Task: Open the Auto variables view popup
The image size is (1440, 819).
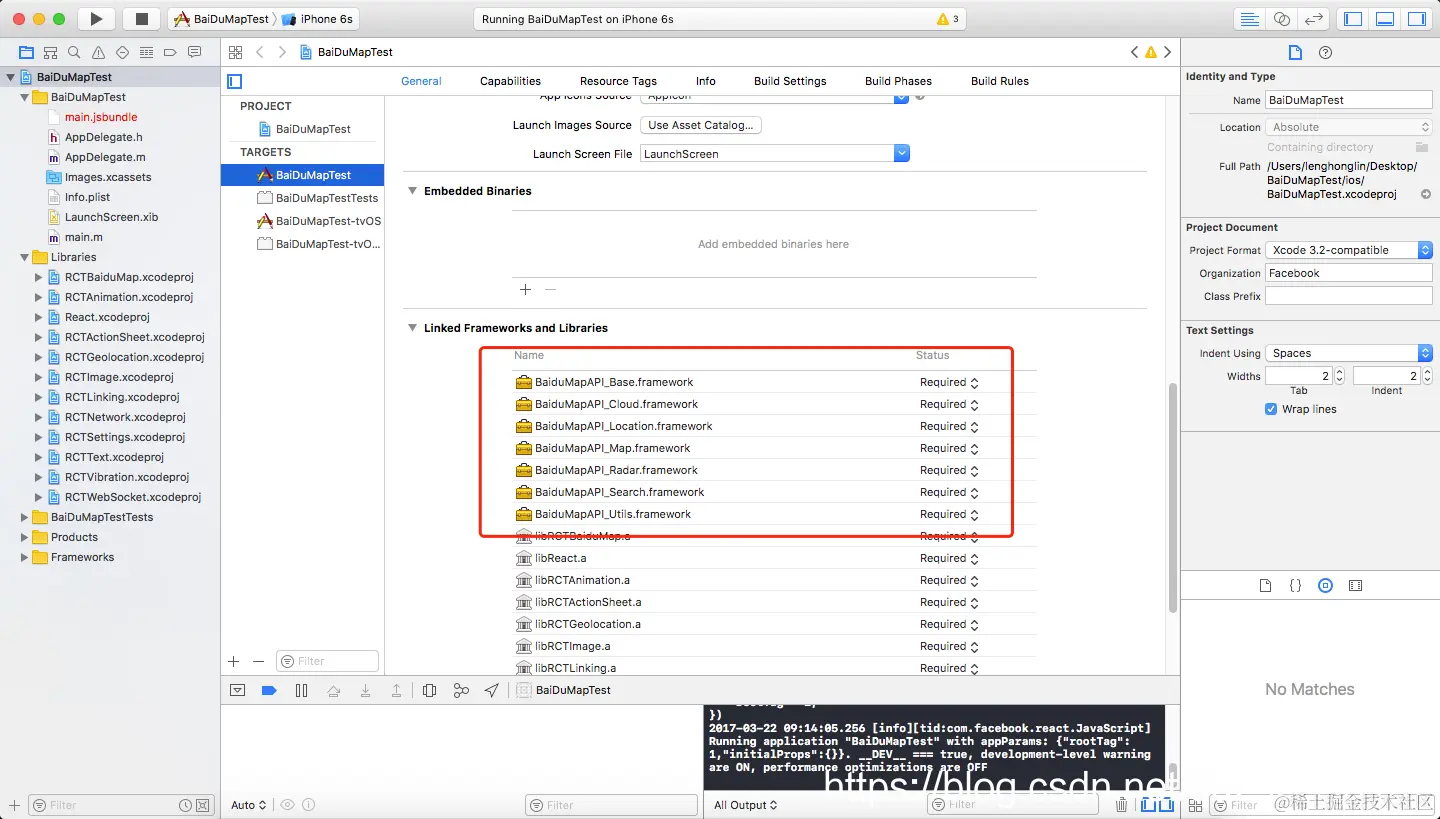Action: tap(249, 805)
